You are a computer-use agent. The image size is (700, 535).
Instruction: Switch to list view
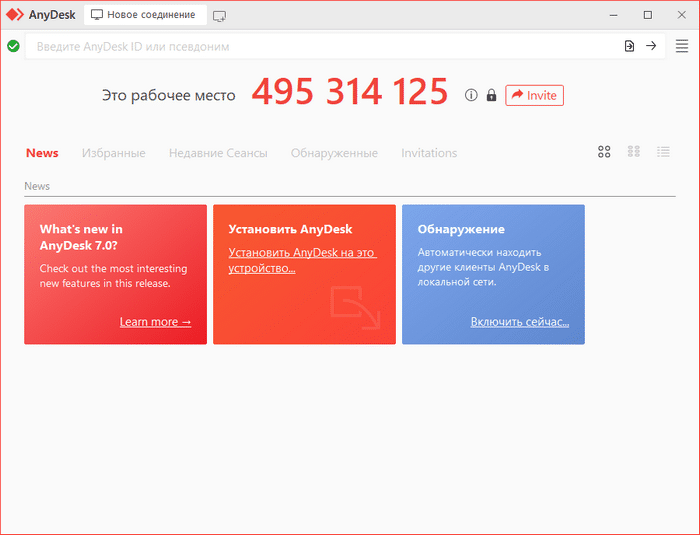pos(663,152)
